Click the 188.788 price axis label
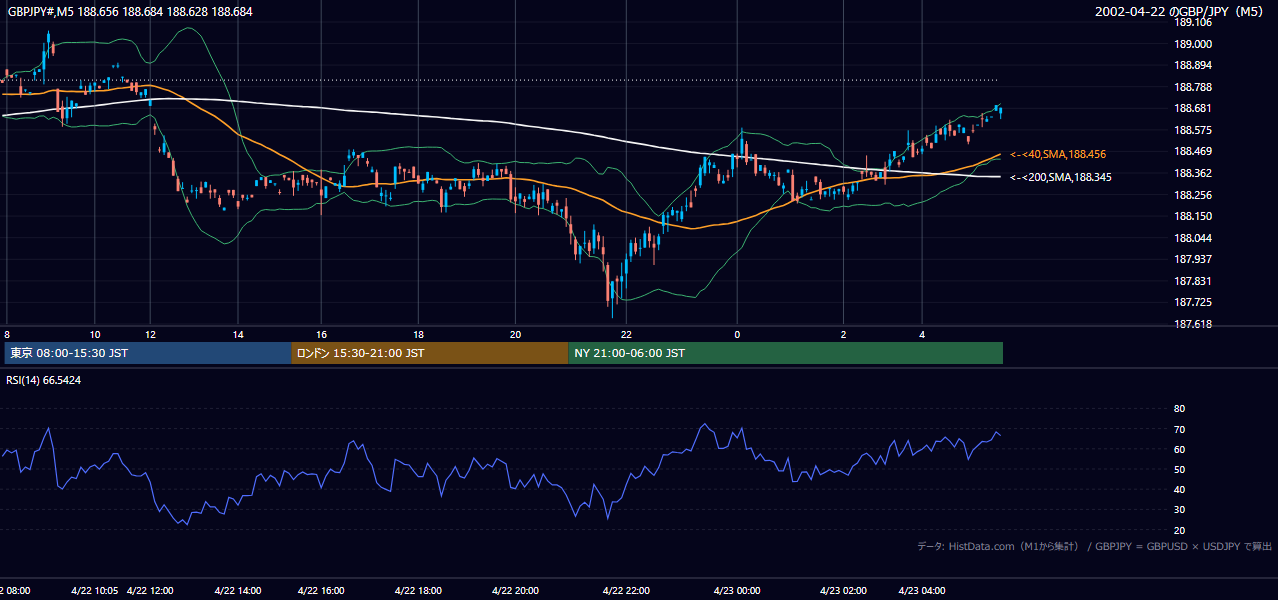This screenshot has height=600, width=1278. click(x=1192, y=87)
